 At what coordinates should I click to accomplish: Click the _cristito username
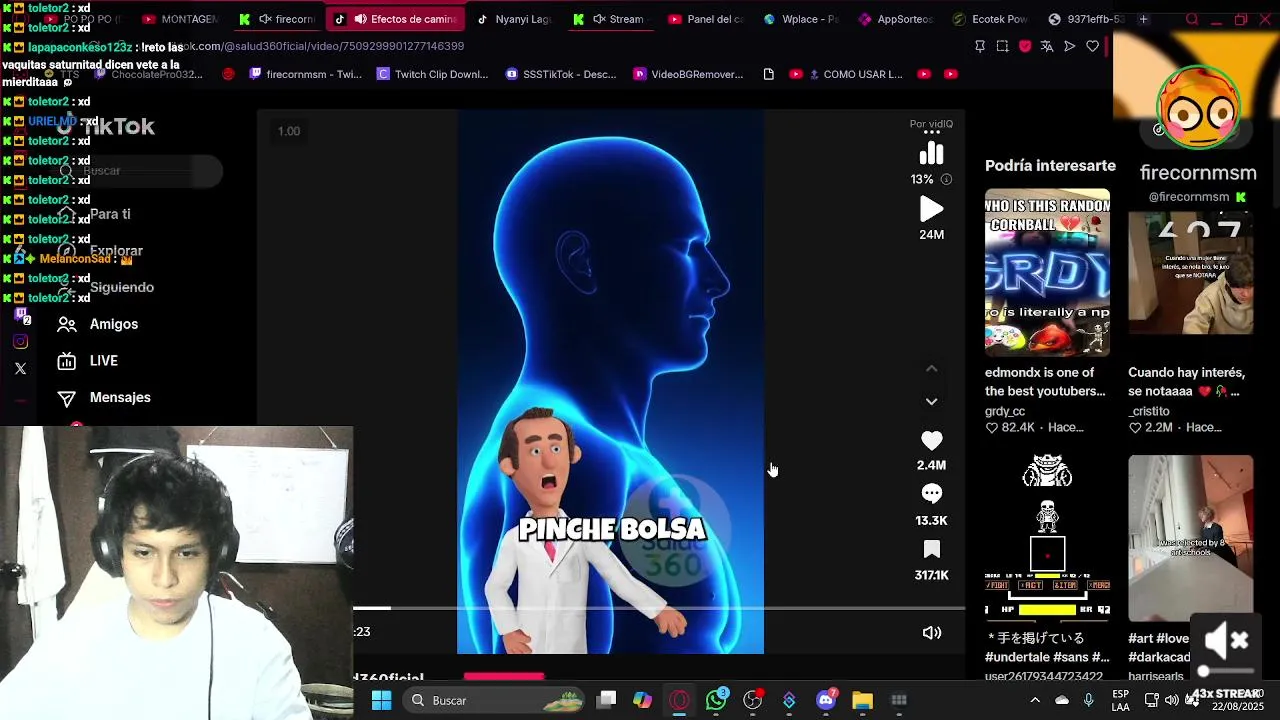tap(1149, 411)
